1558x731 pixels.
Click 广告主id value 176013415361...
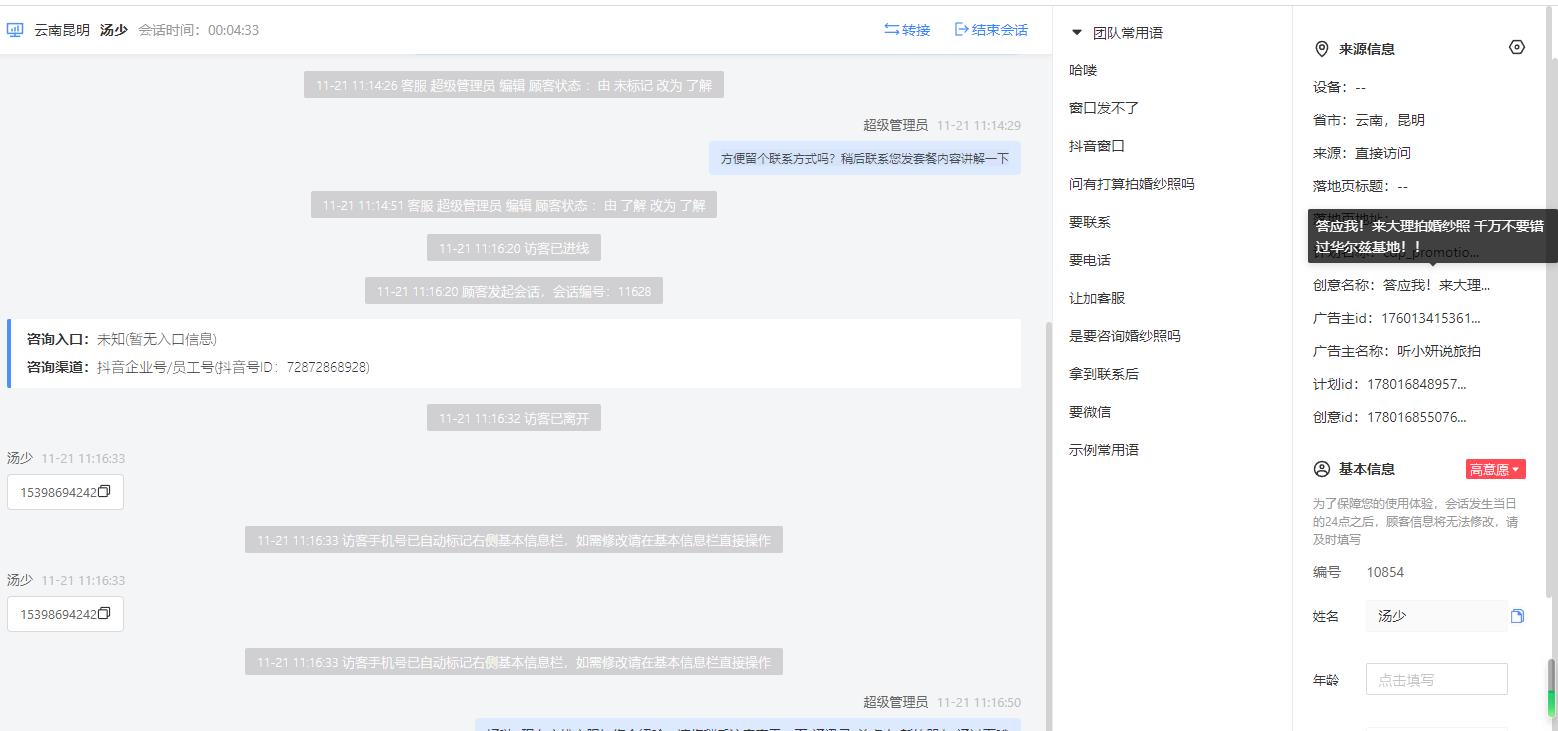point(1430,319)
